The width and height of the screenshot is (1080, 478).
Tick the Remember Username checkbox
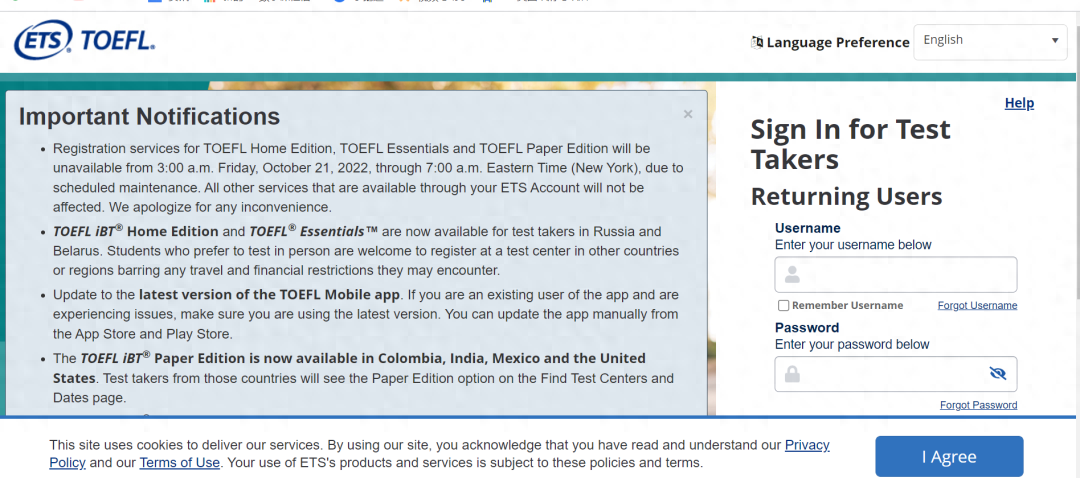click(x=783, y=306)
